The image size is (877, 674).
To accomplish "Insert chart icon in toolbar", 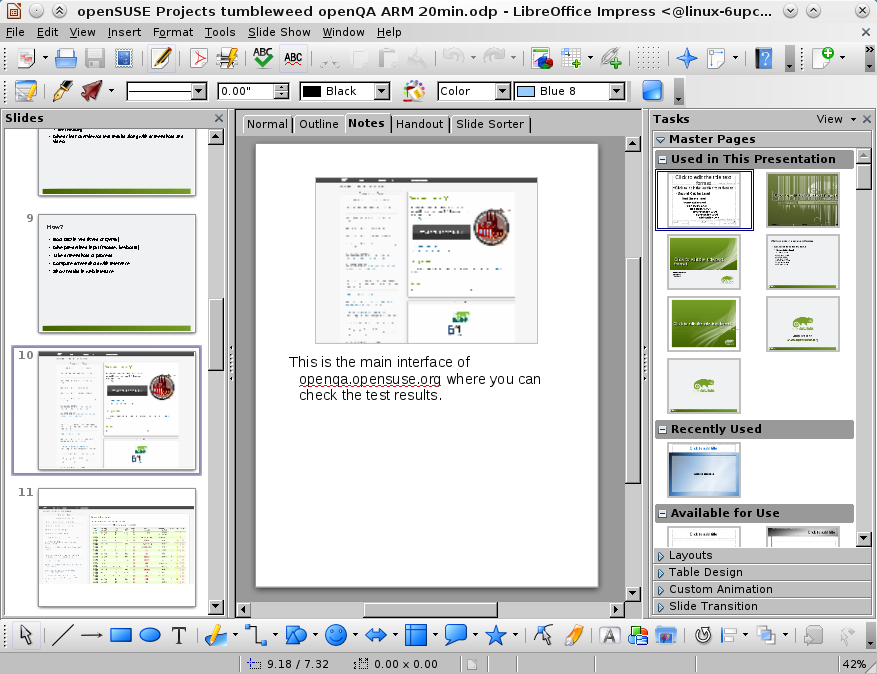I will [541, 58].
